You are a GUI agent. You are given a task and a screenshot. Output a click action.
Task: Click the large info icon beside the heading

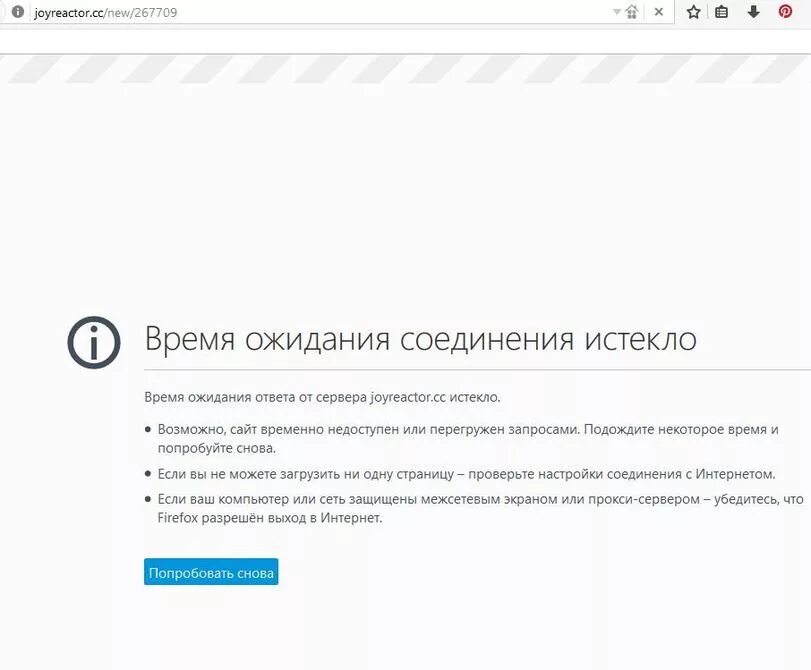click(94, 343)
